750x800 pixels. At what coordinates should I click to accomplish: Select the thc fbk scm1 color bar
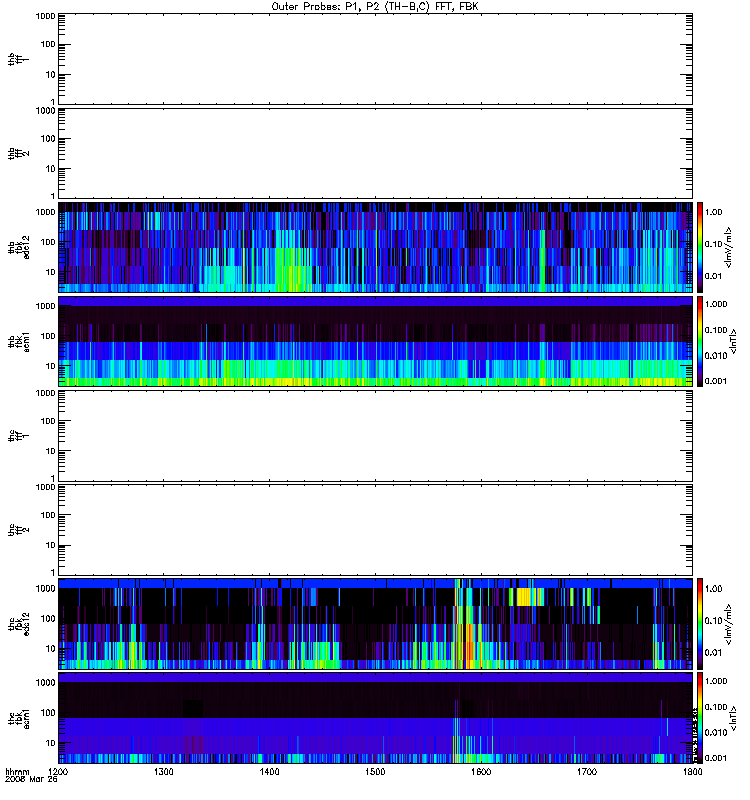point(700,718)
